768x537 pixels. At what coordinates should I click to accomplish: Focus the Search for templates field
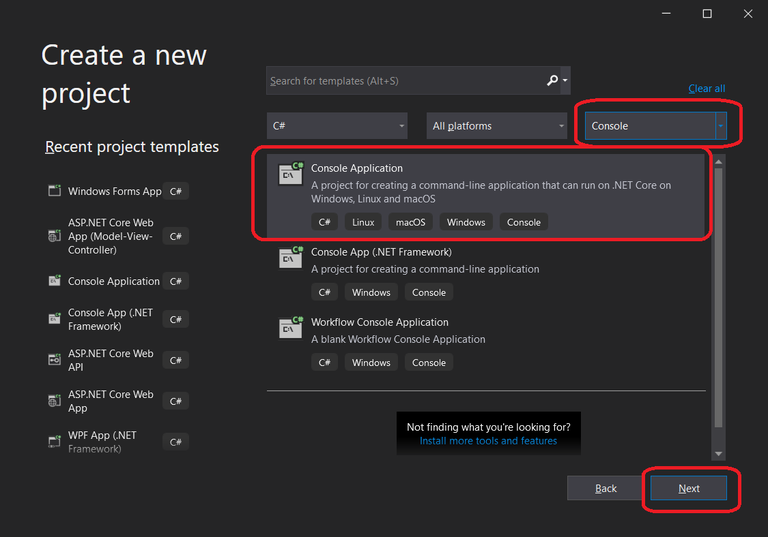[x=405, y=81]
